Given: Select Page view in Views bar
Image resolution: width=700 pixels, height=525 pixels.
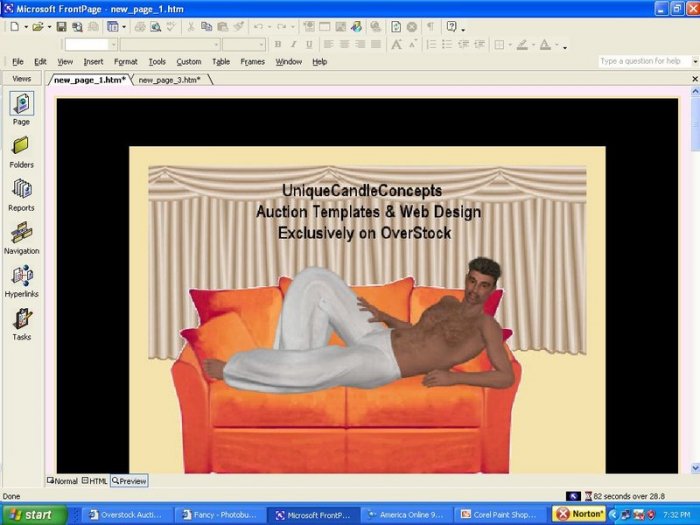Looking at the screenshot, I should (x=21, y=108).
